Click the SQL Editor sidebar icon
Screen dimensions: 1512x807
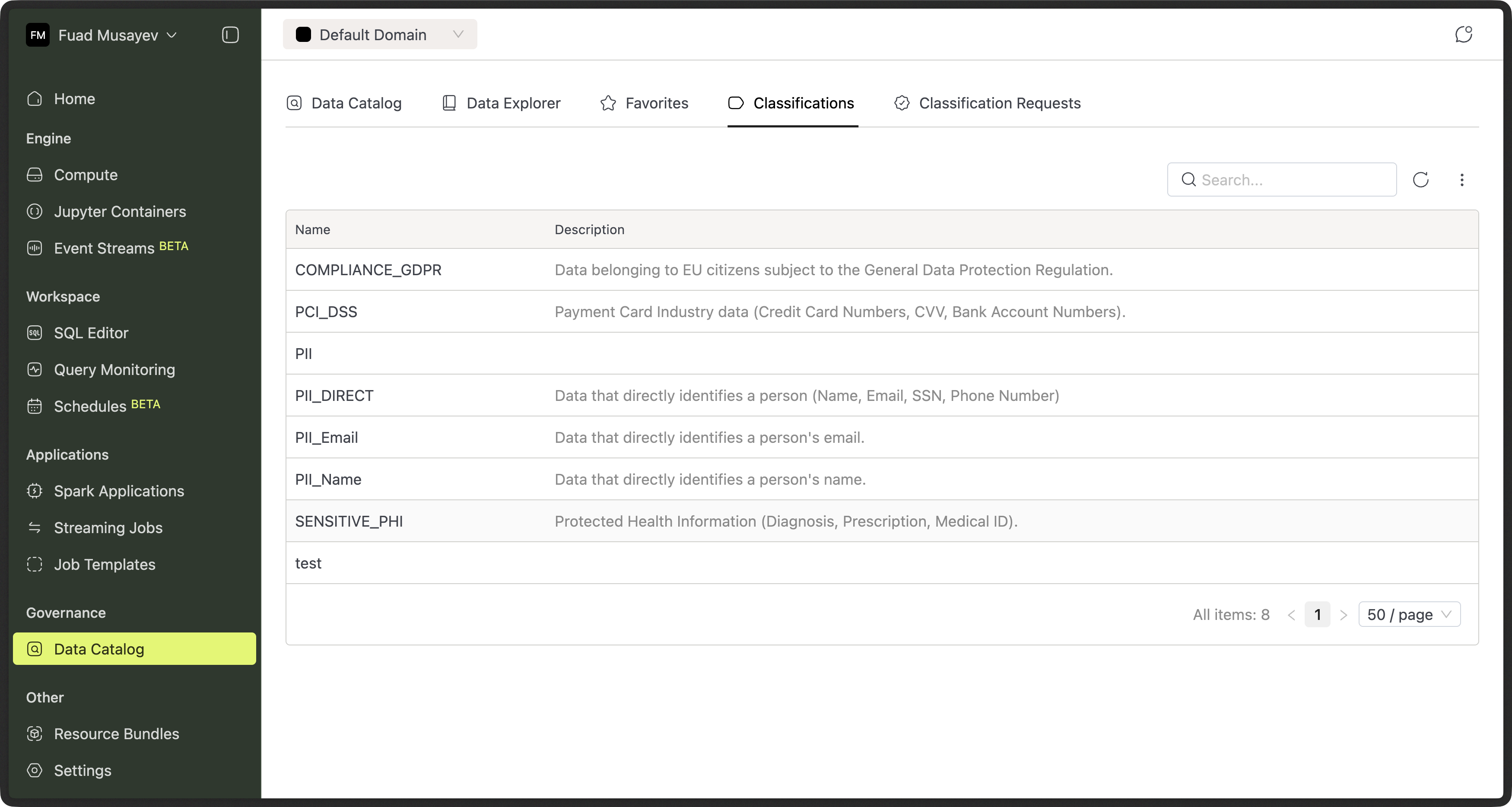(35, 333)
